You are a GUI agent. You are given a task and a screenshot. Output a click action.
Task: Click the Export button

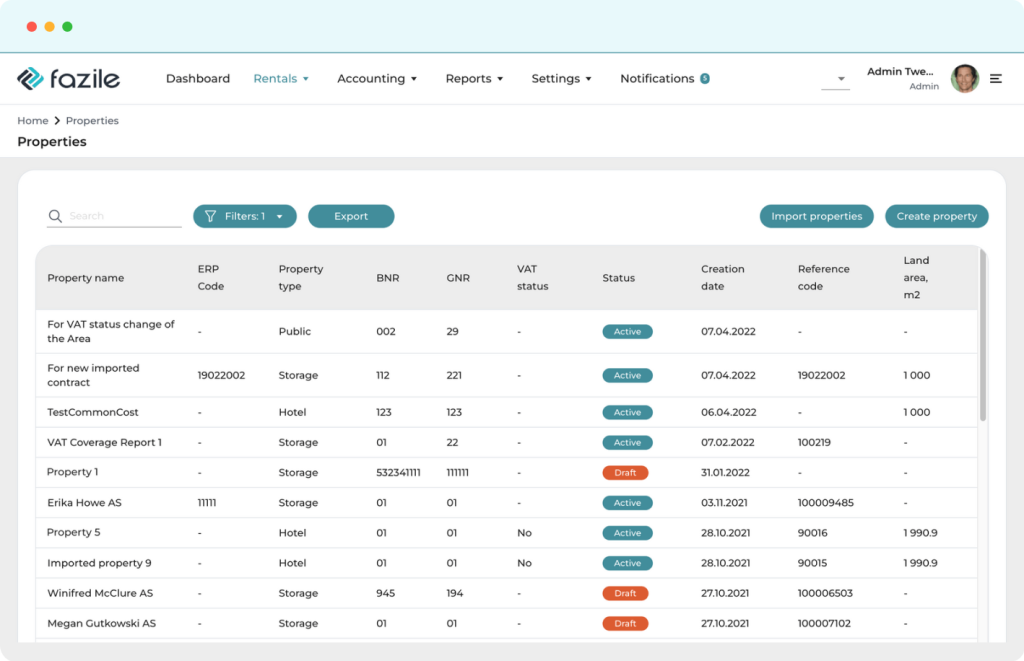[x=351, y=216]
